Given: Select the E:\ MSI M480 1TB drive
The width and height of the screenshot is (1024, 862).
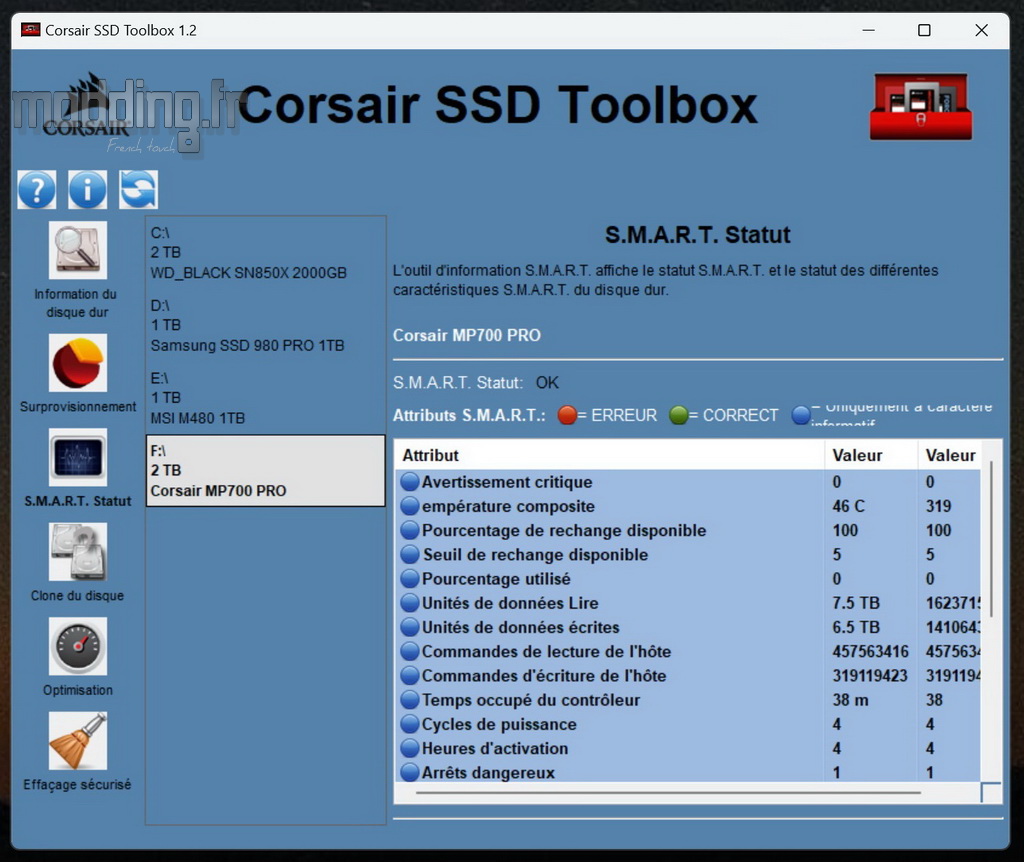Looking at the screenshot, I should click(265, 398).
